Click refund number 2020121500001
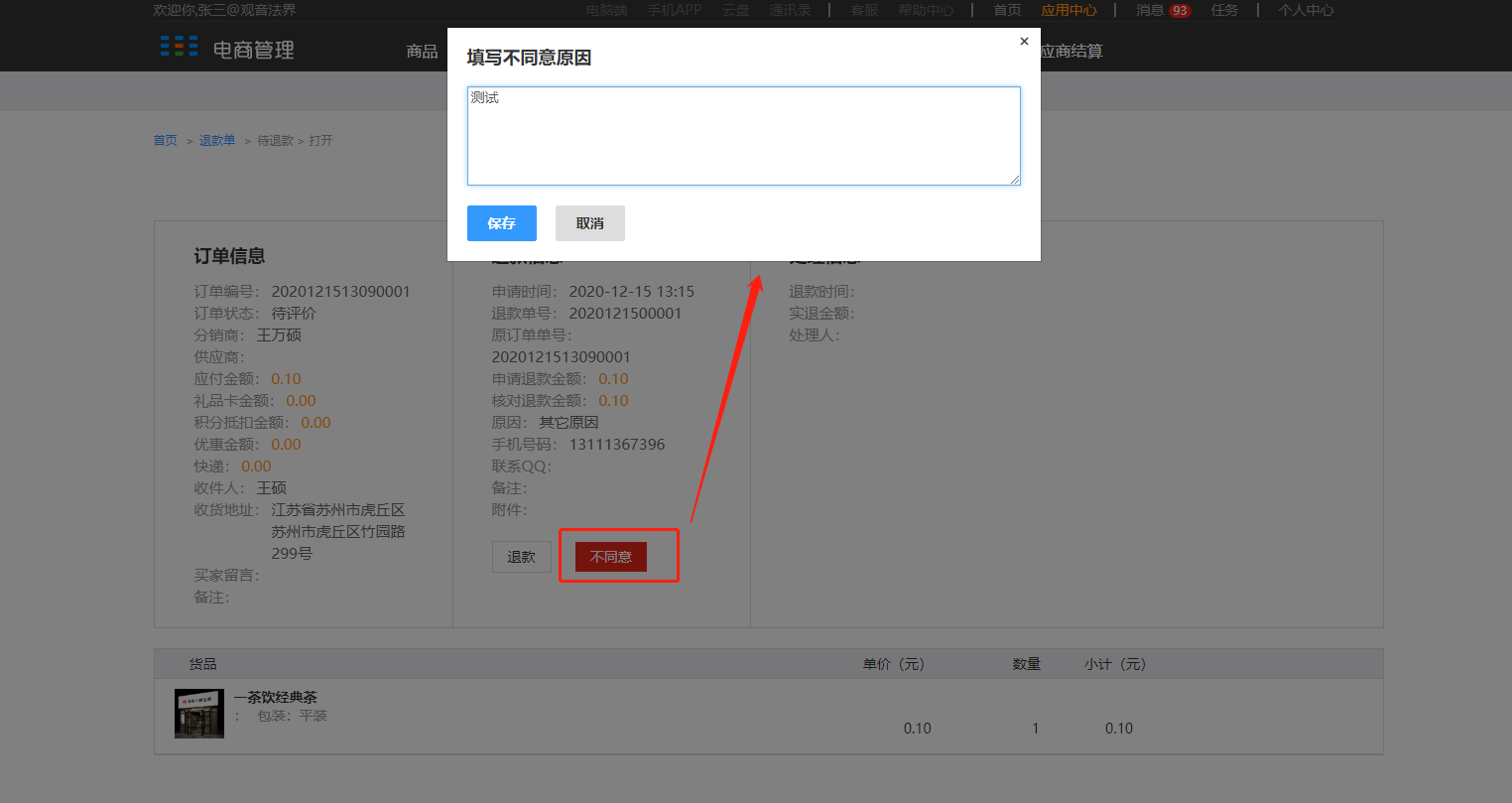The width and height of the screenshot is (1512, 803). pos(625,314)
